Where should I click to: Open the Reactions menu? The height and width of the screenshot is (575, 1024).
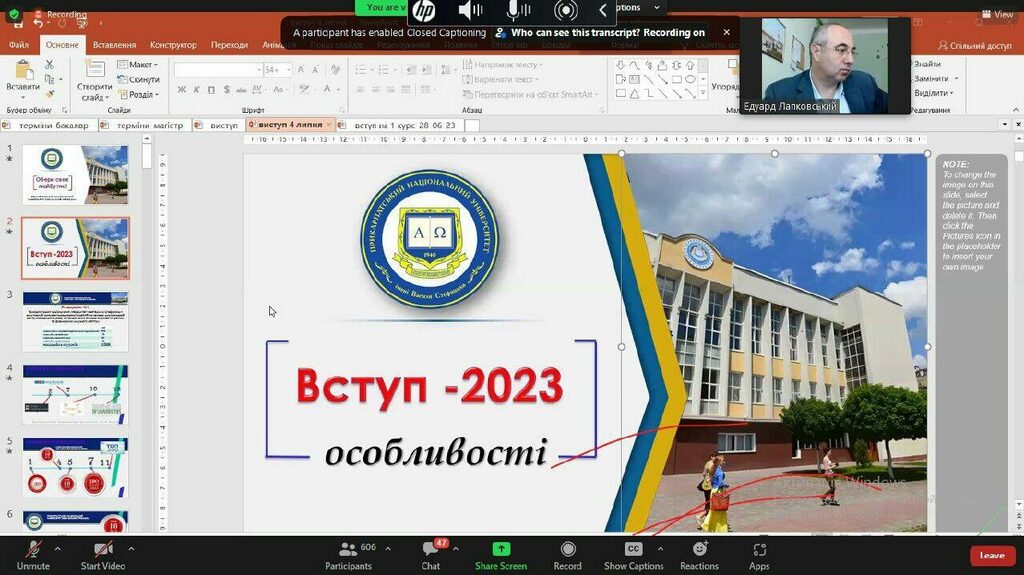pos(700,549)
